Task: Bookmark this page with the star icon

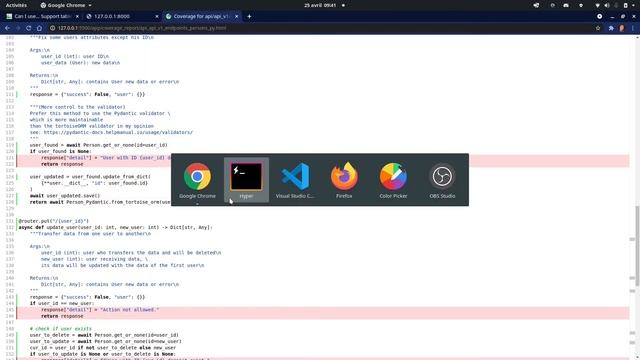Action: tap(598, 28)
